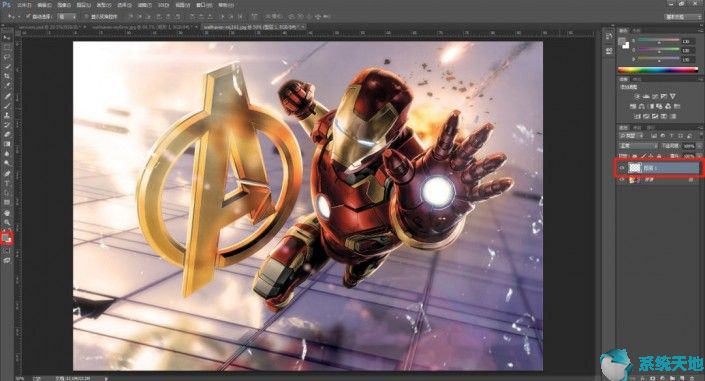Open the Auto-Select group/layer dropdown

pos(67,17)
